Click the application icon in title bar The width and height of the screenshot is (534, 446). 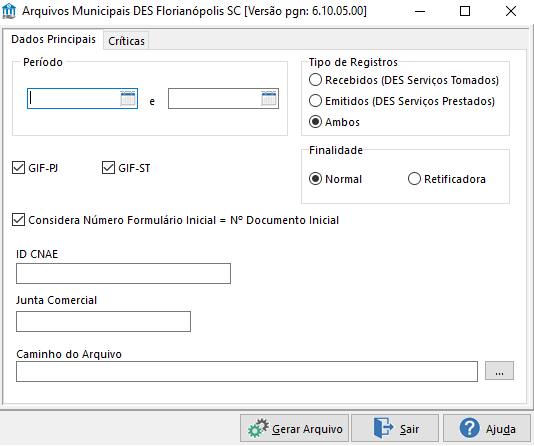click(x=9, y=11)
